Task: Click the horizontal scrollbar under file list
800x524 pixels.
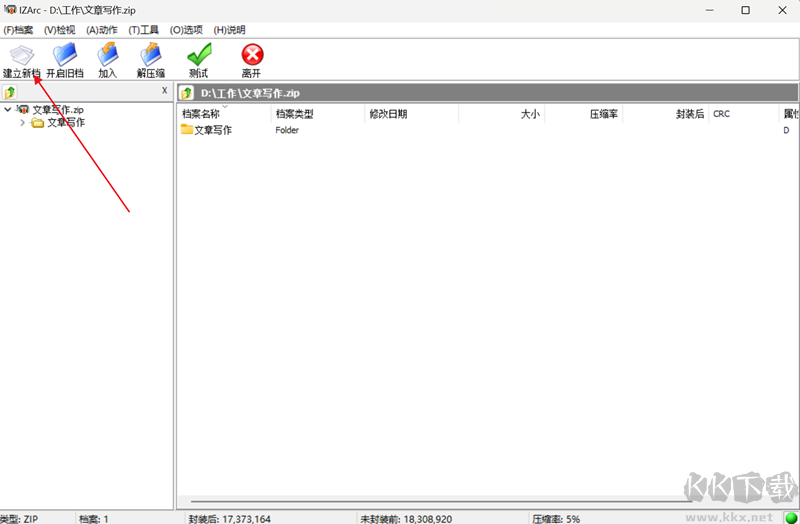Action: pyautogui.click(x=440, y=501)
